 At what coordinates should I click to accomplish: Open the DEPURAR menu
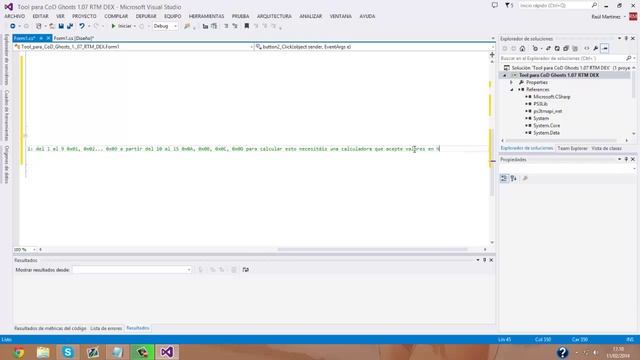(146, 16)
